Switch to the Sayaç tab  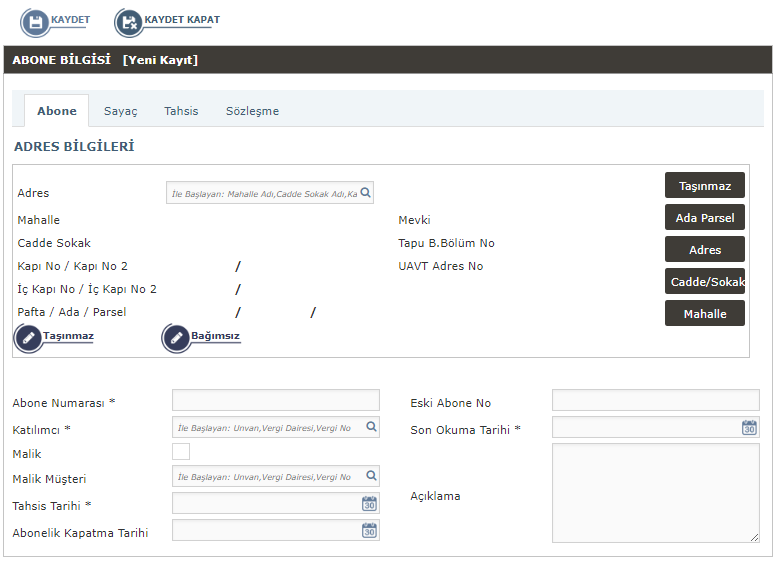121,111
